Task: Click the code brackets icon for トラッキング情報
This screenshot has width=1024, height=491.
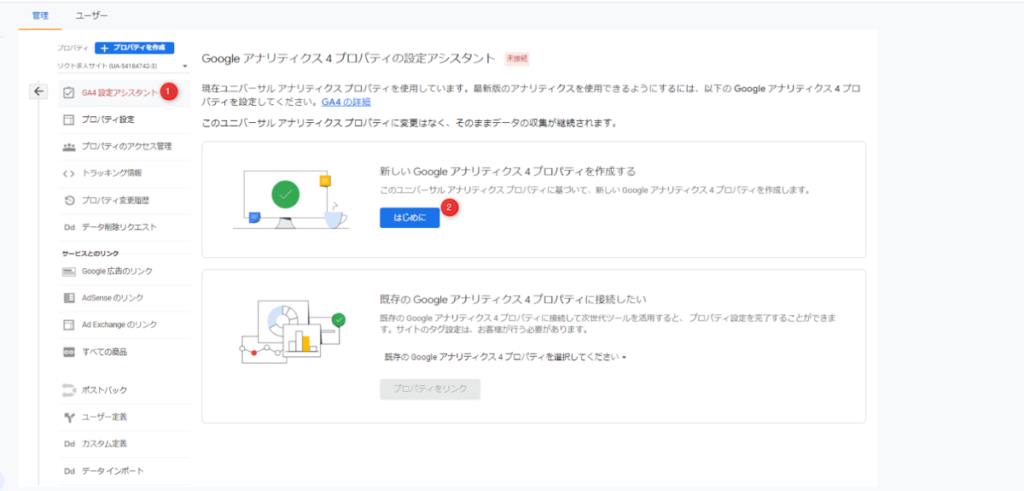Action: [x=69, y=173]
